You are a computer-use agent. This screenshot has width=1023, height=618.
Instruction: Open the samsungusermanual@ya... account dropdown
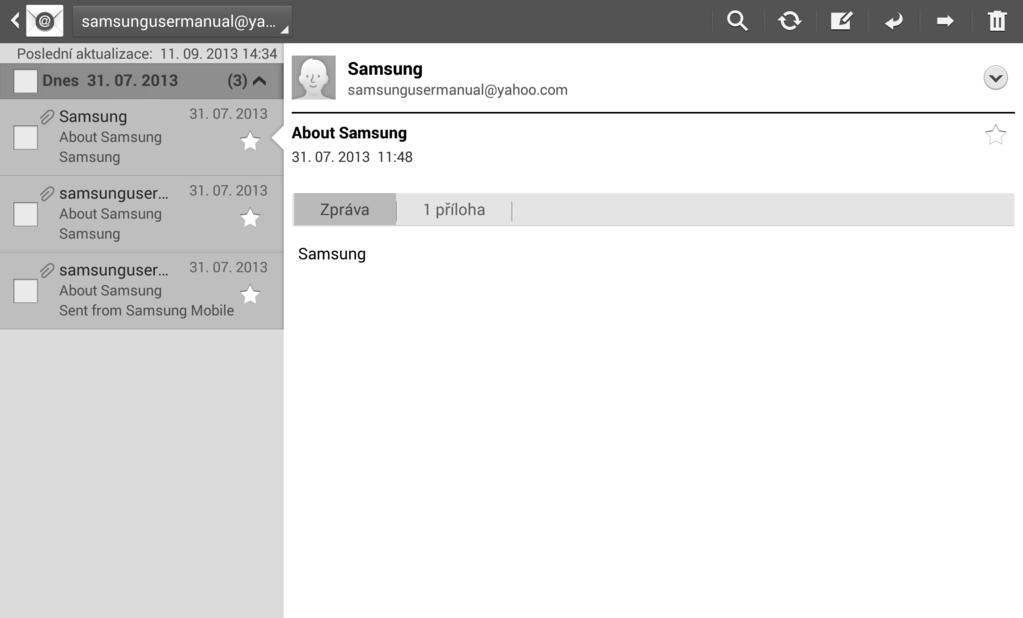tap(182, 21)
